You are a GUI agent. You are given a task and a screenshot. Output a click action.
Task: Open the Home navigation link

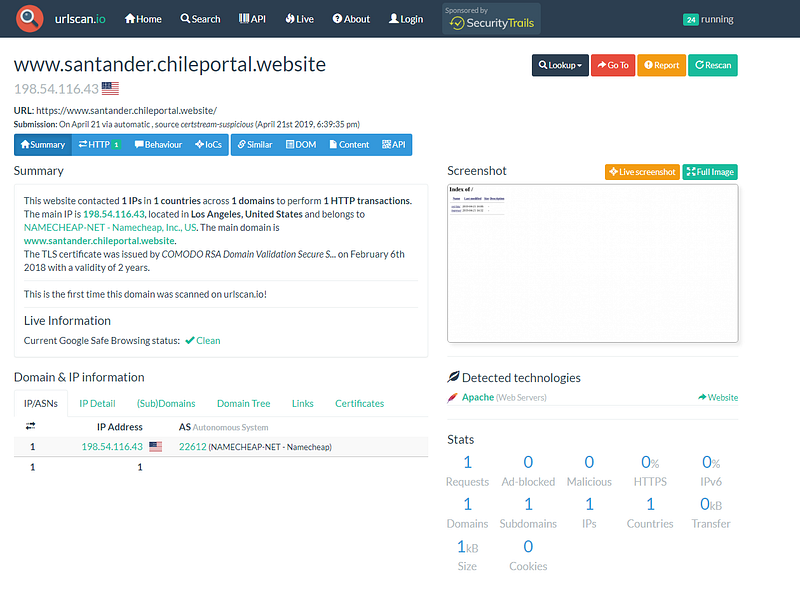click(x=143, y=19)
